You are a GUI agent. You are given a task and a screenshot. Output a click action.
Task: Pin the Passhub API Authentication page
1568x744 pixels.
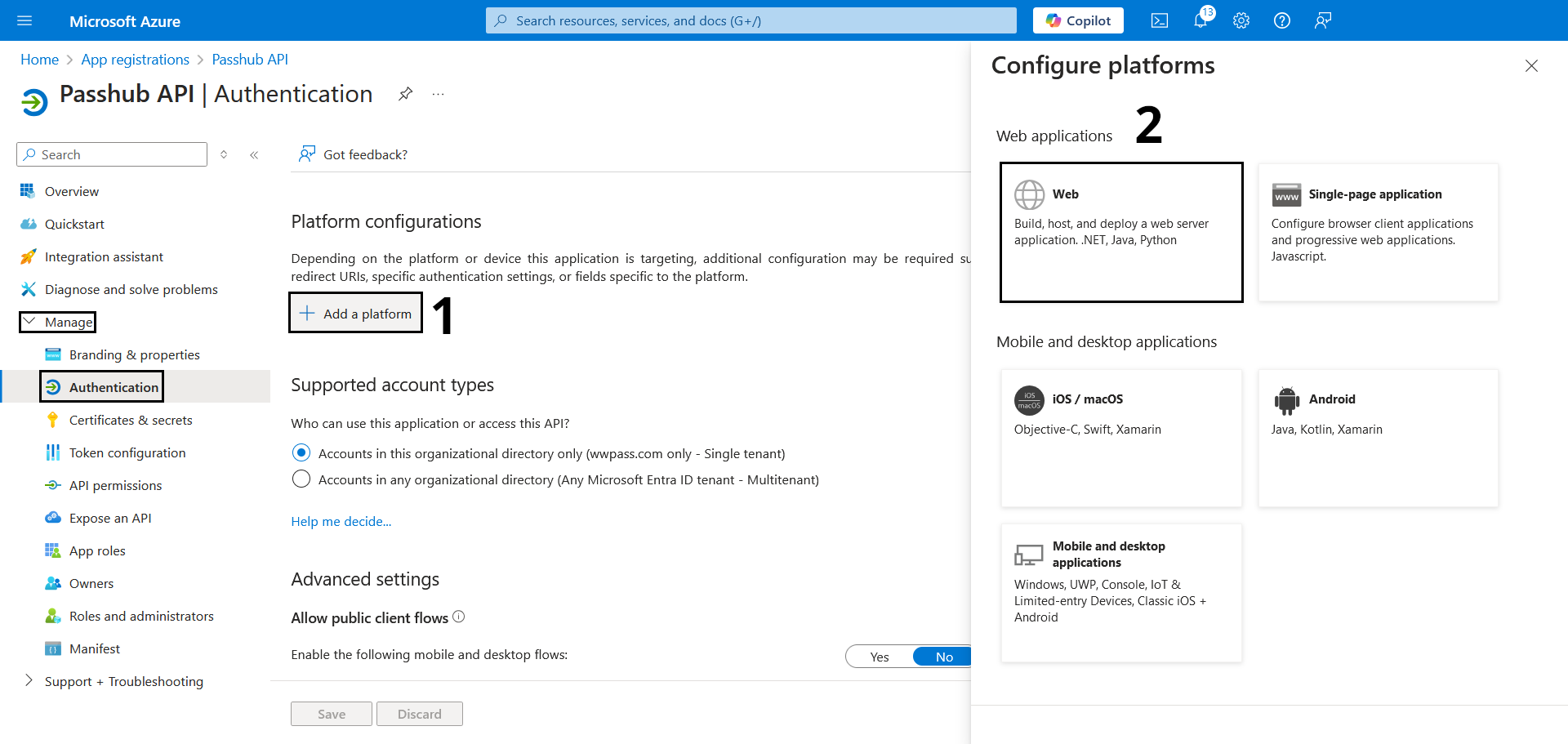point(405,94)
